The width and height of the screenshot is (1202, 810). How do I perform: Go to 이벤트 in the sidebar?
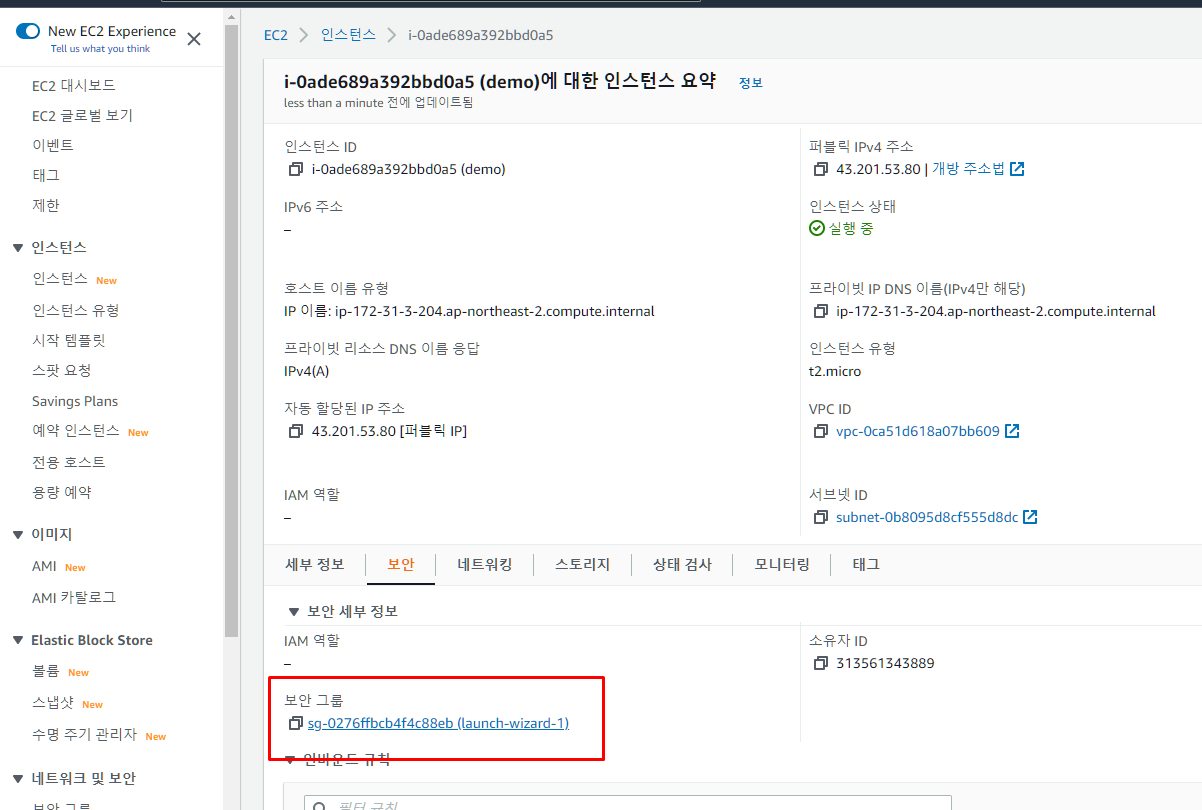pyautogui.click(x=53, y=145)
